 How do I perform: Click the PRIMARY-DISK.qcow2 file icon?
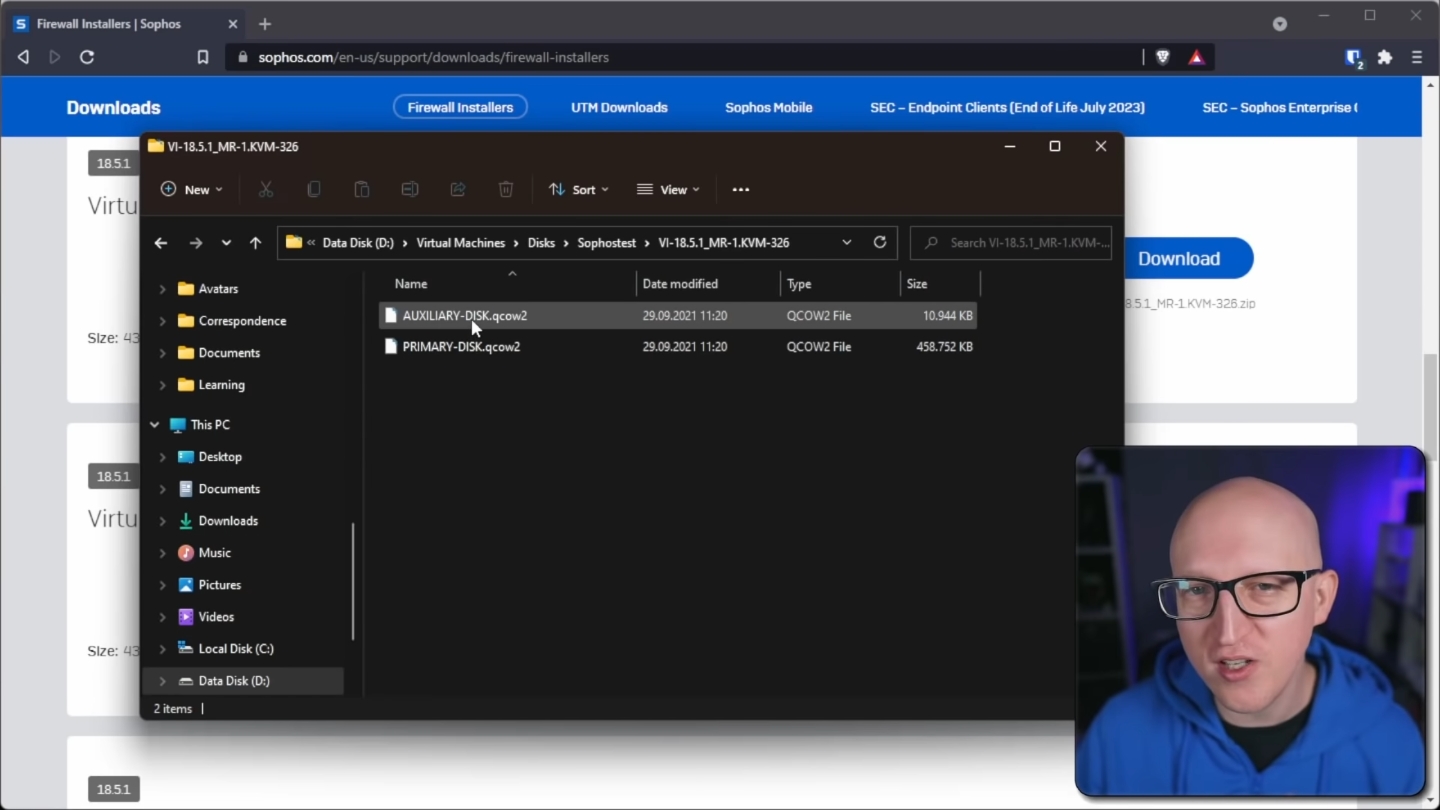[x=391, y=346]
